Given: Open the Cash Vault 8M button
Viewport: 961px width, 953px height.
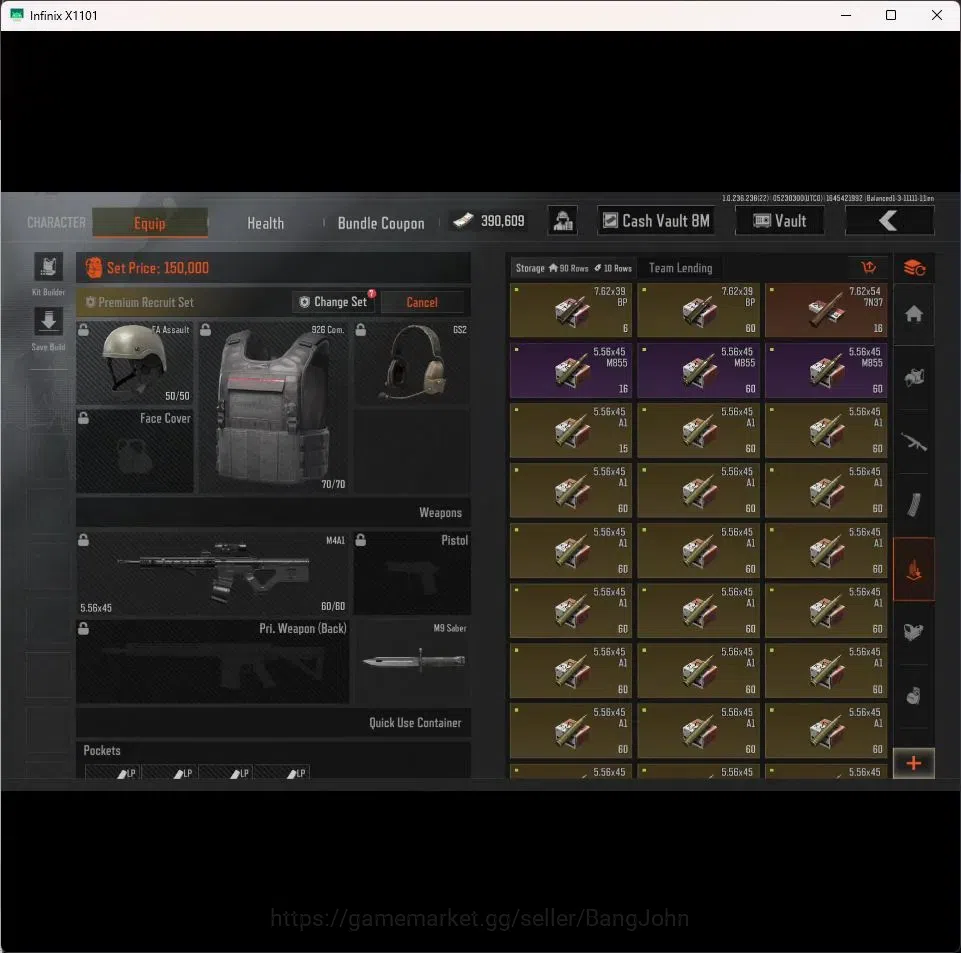Looking at the screenshot, I should click(x=656, y=221).
